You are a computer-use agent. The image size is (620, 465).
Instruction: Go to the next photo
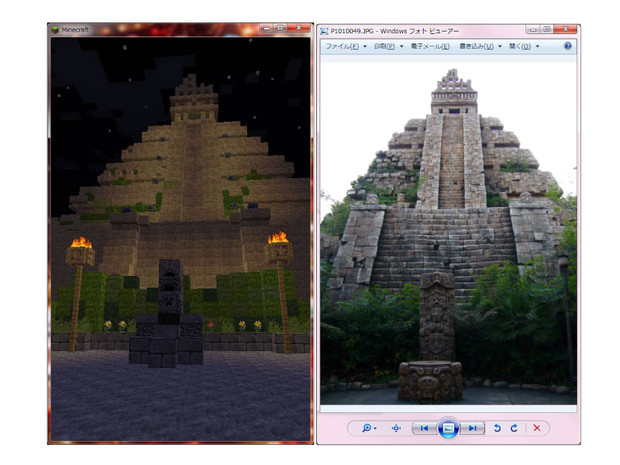472,428
